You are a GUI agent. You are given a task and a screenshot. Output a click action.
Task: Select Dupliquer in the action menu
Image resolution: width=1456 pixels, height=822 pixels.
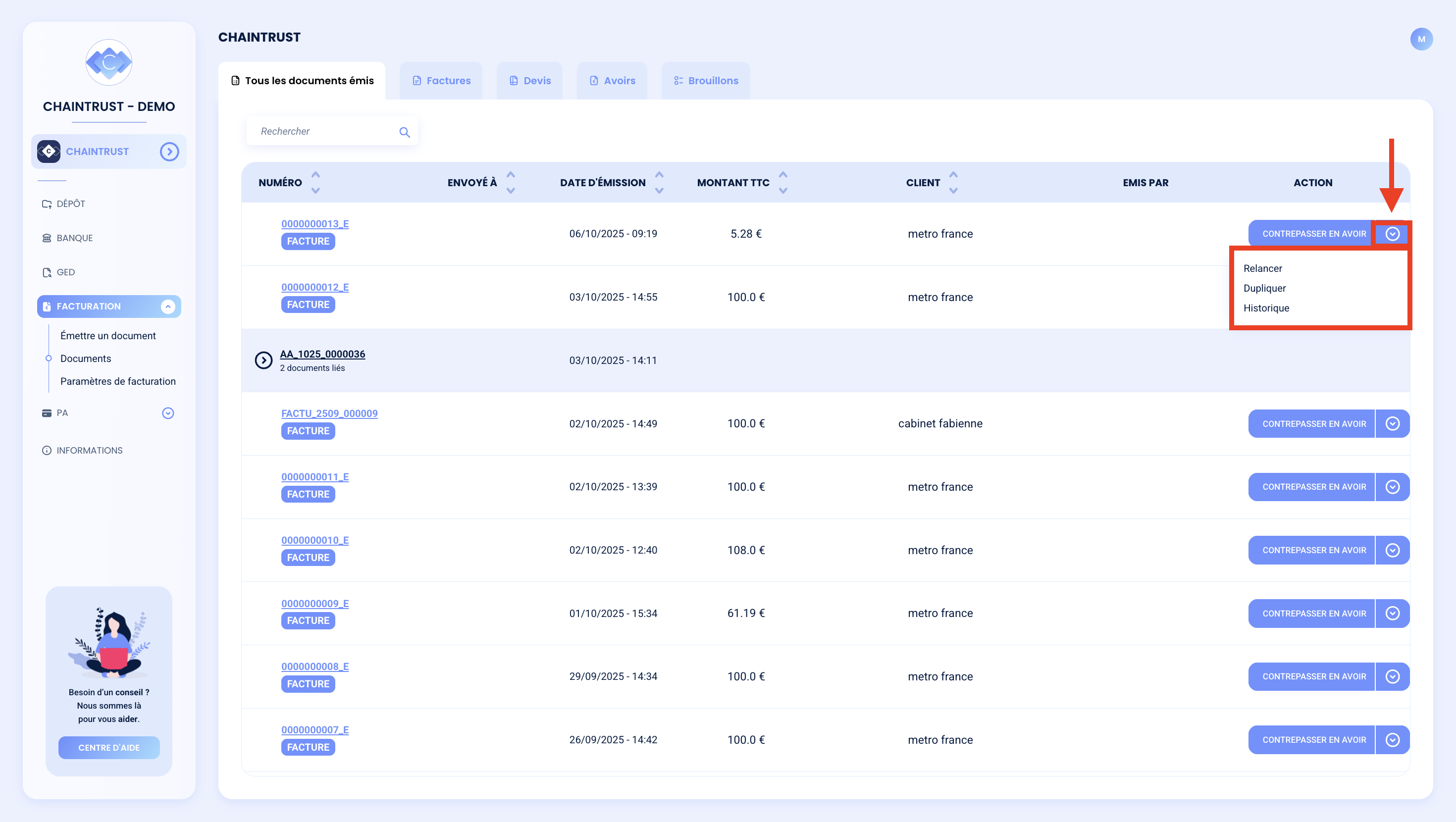click(x=1264, y=288)
